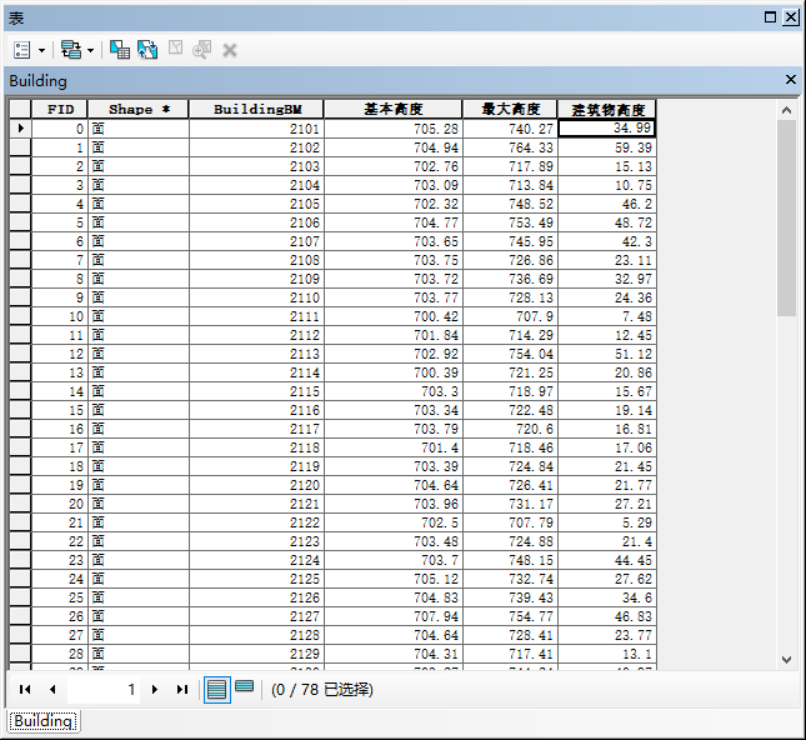Select row for FID 20
The height and width of the screenshot is (740, 806).
click(21, 504)
